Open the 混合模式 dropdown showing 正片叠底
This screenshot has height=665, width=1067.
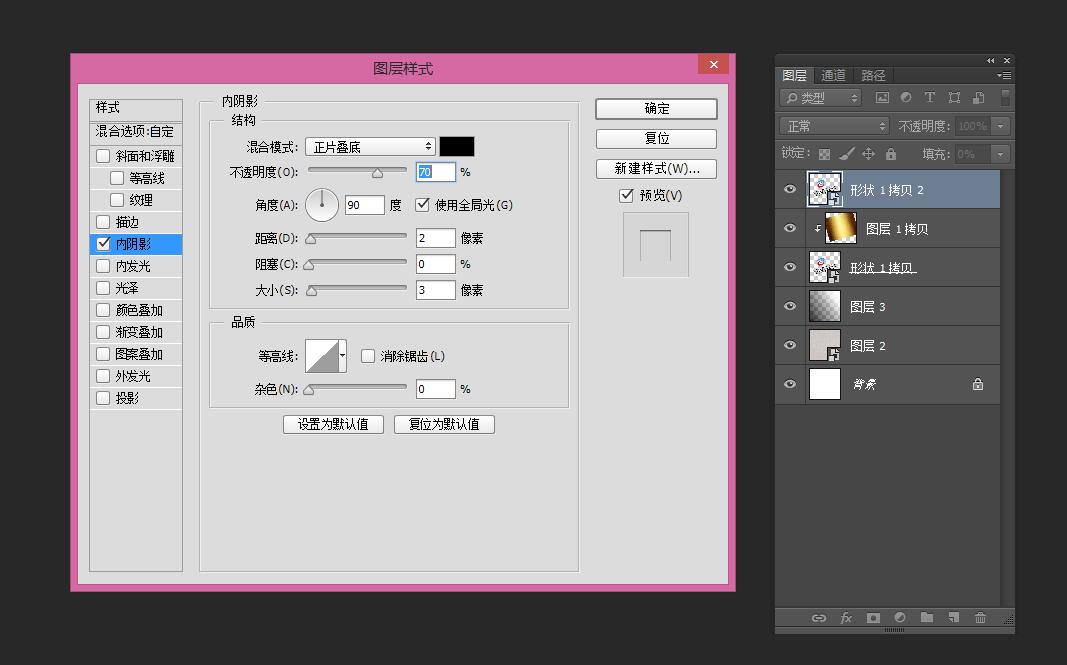370,147
